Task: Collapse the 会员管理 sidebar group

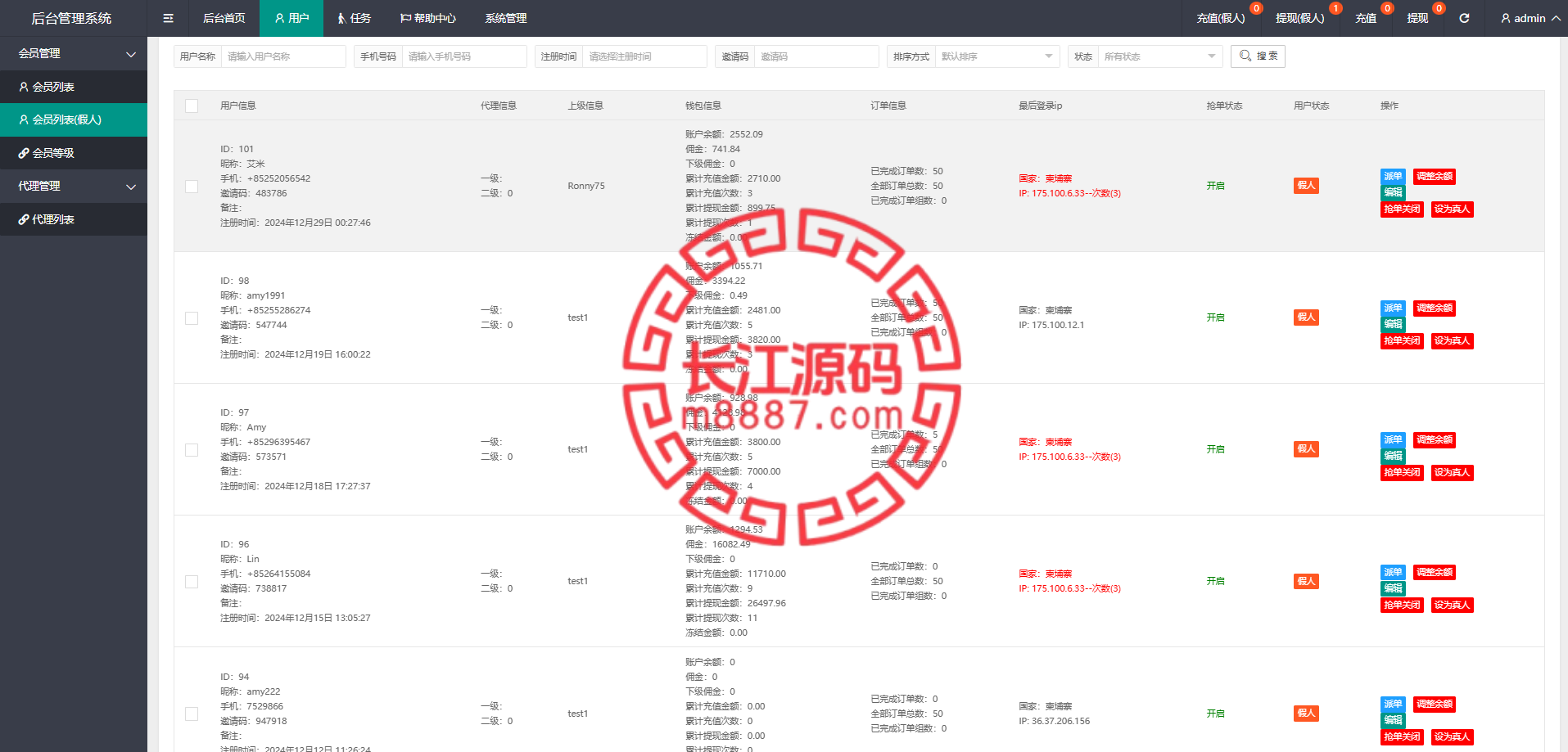Action: 74,53
